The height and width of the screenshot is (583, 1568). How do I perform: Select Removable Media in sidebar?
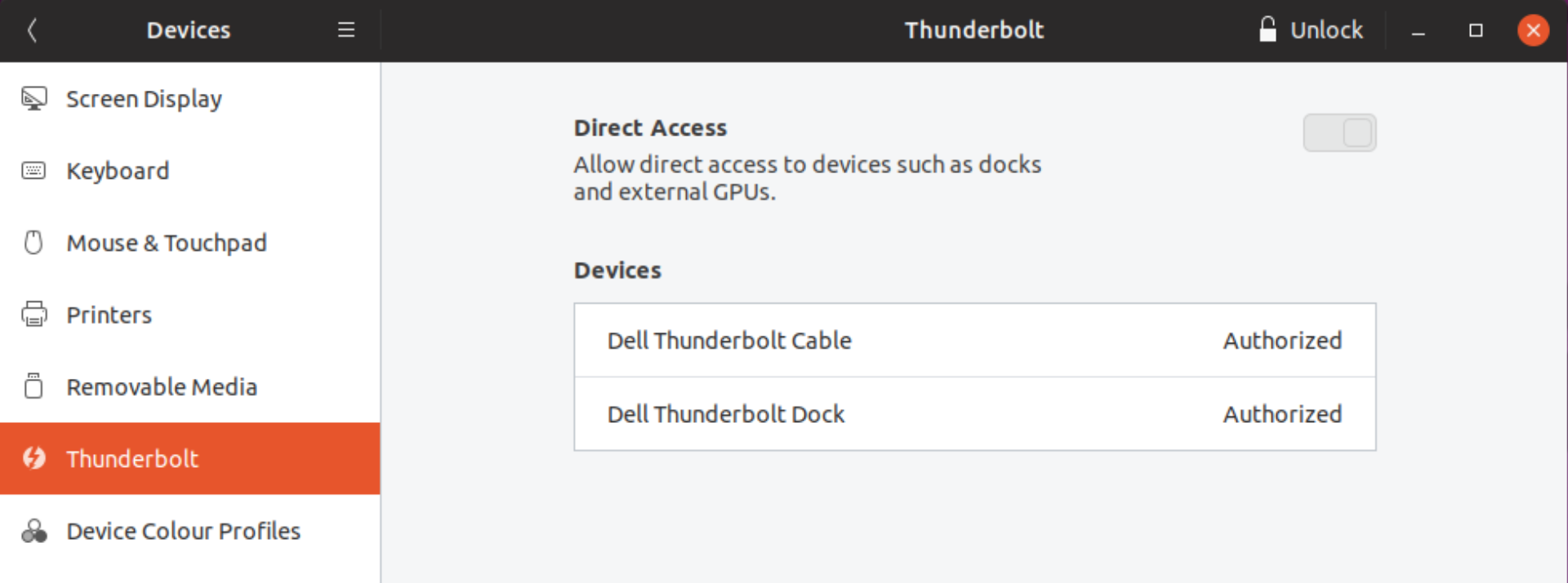(x=190, y=386)
